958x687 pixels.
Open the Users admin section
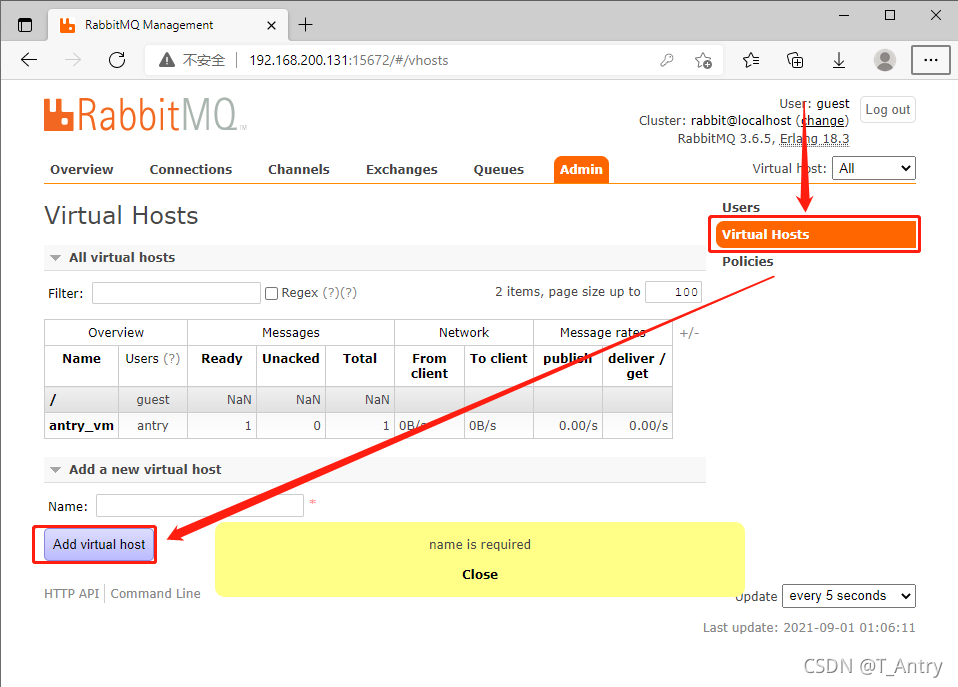click(x=740, y=208)
